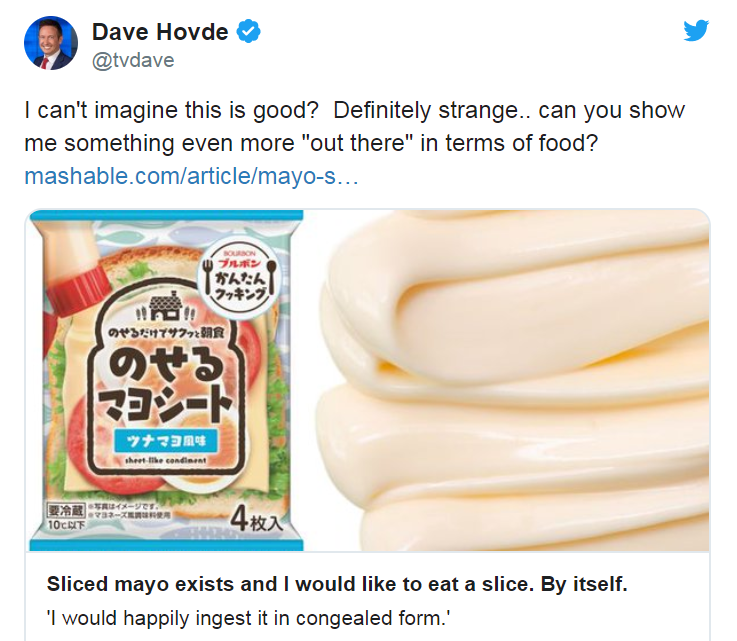This screenshot has height=641, width=737.
Task: Click the Bourbon brand circle badge on package
Action: (x=240, y=277)
